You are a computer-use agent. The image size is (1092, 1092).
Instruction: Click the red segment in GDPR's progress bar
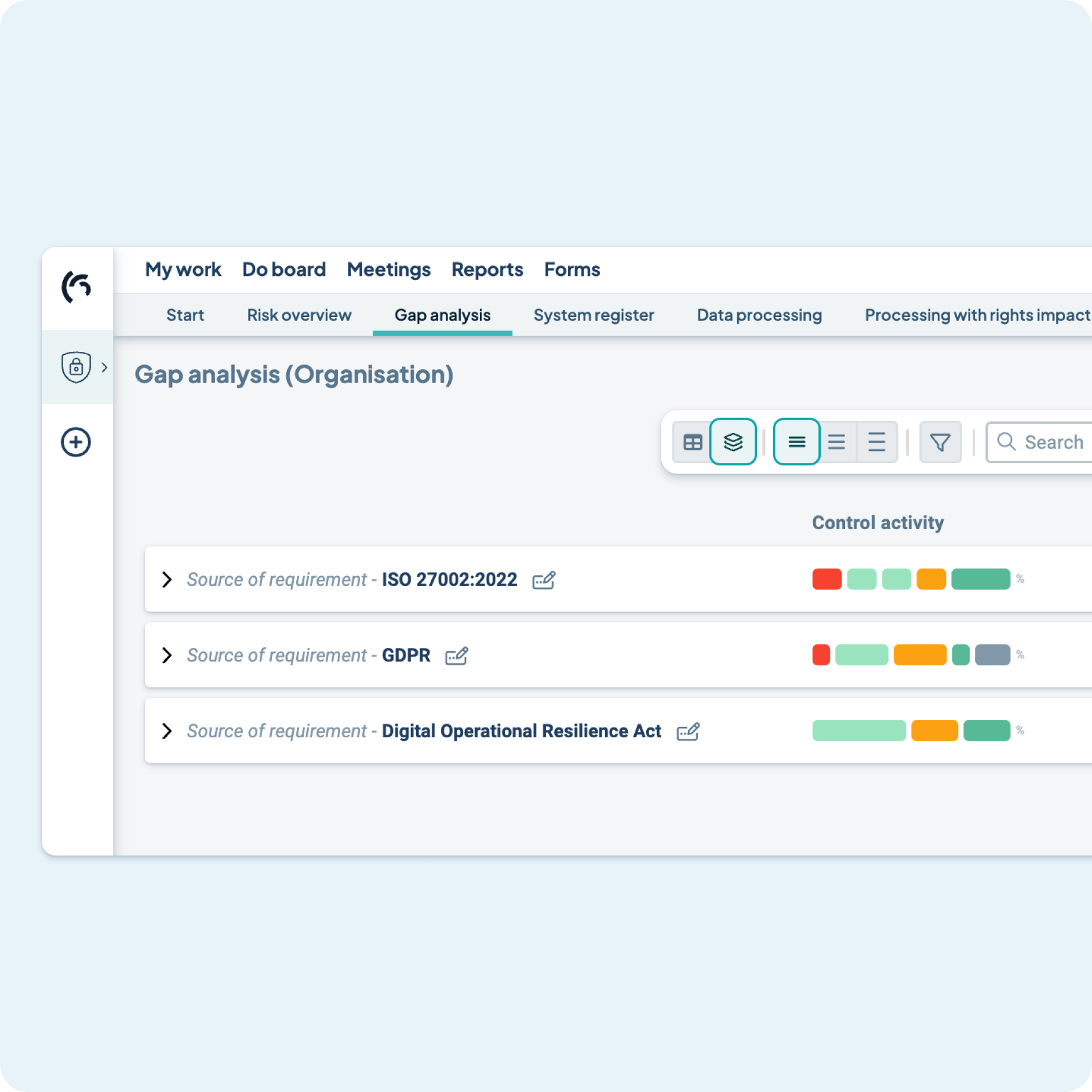(821, 655)
